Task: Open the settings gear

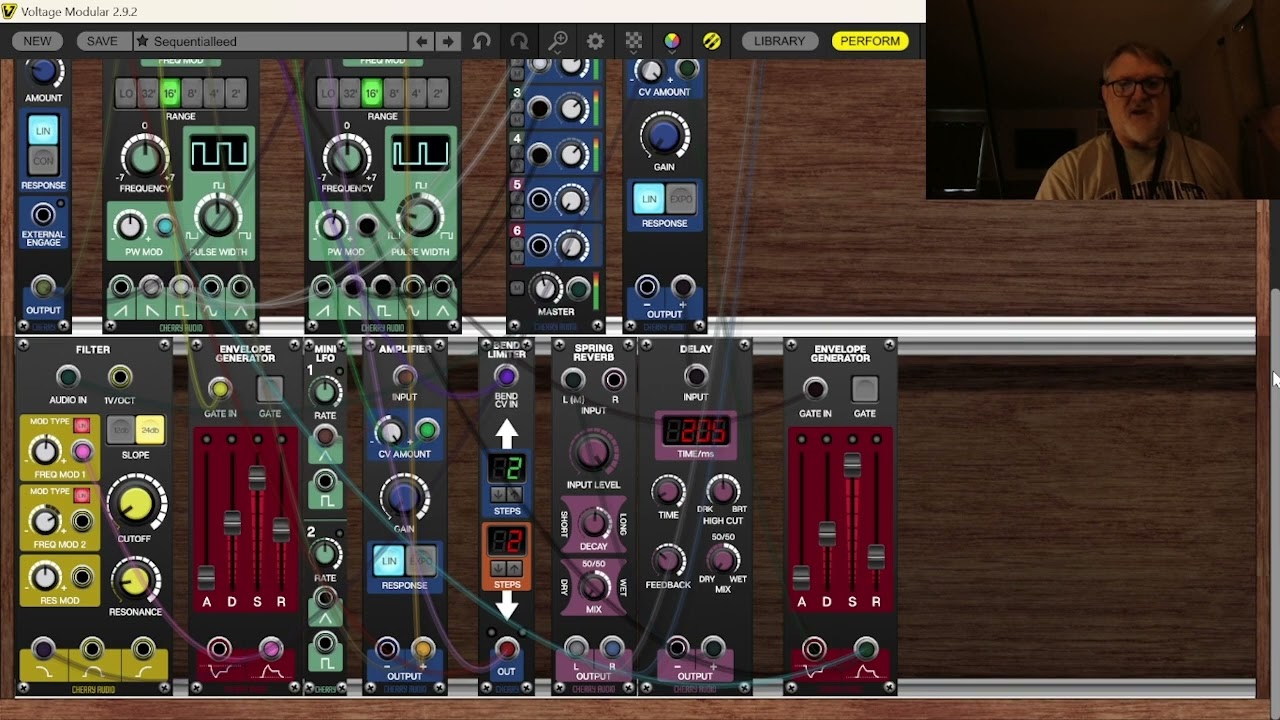Action: [x=595, y=41]
